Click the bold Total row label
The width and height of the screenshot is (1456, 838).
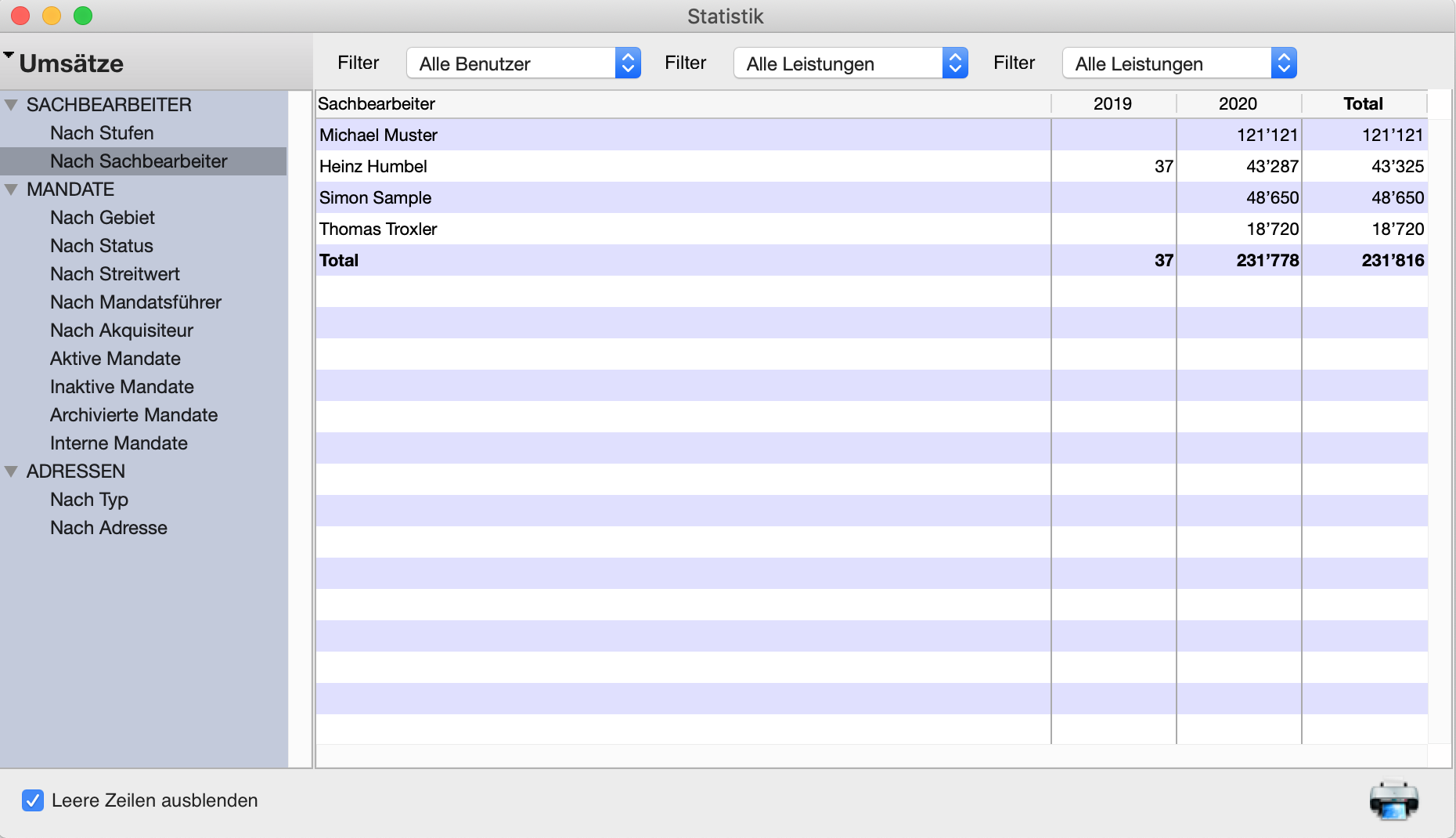click(339, 261)
